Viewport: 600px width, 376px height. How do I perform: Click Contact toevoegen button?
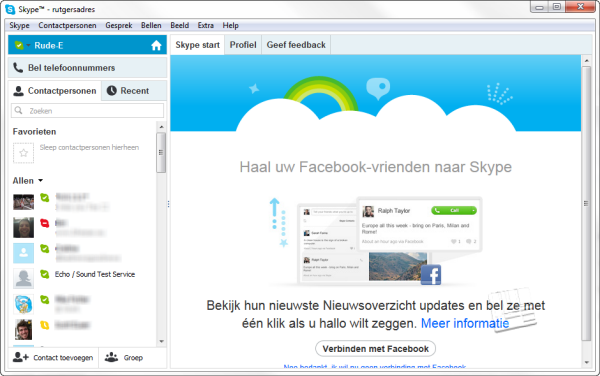point(53,358)
